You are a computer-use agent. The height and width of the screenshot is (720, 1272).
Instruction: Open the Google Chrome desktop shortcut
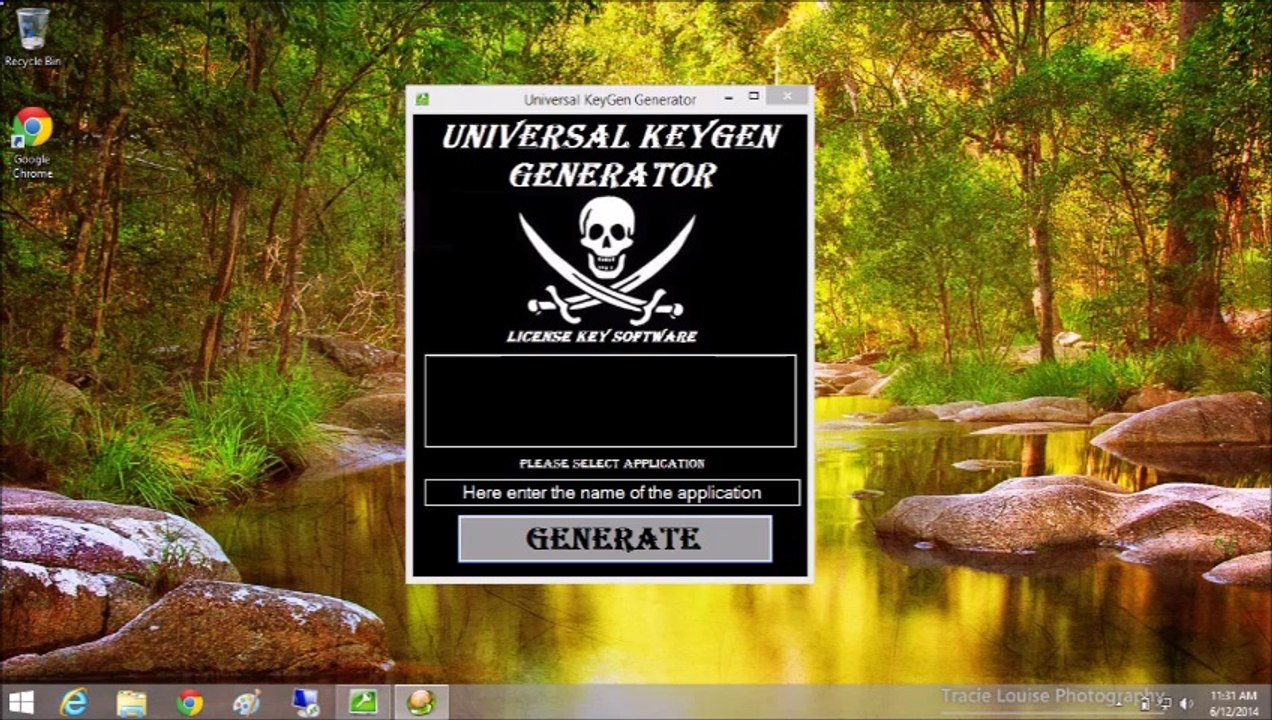click(32, 143)
